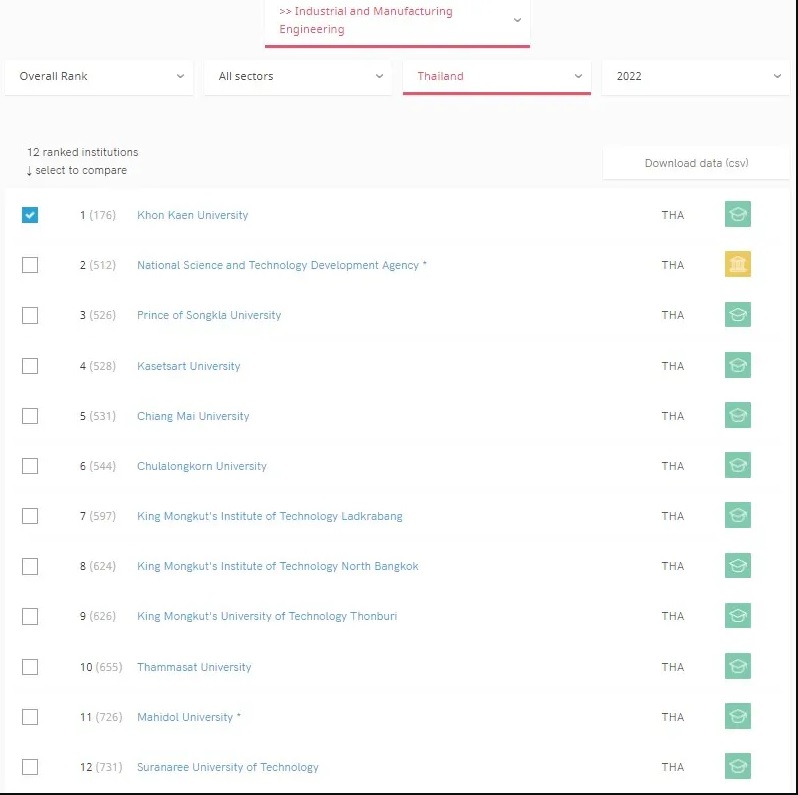Click the "select to compare" text
798x795 pixels.
(81, 170)
